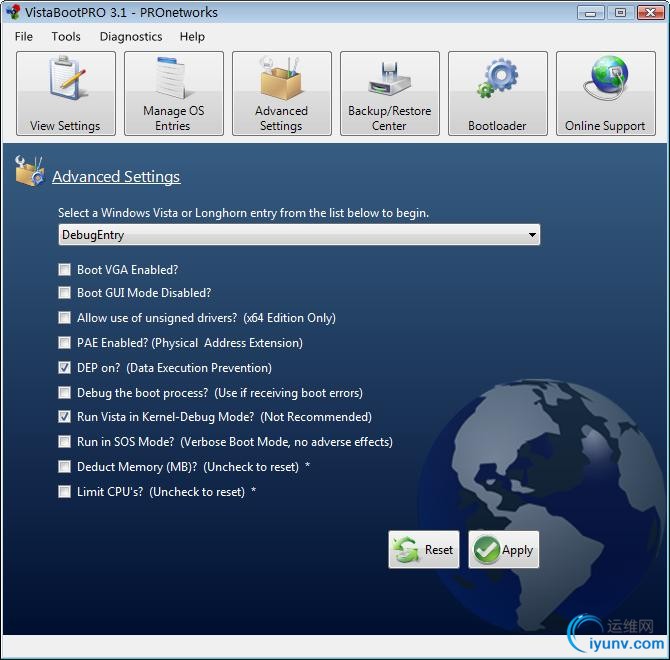670x660 pixels.
Task: Open the Tools menu
Action: click(x=66, y=37)
